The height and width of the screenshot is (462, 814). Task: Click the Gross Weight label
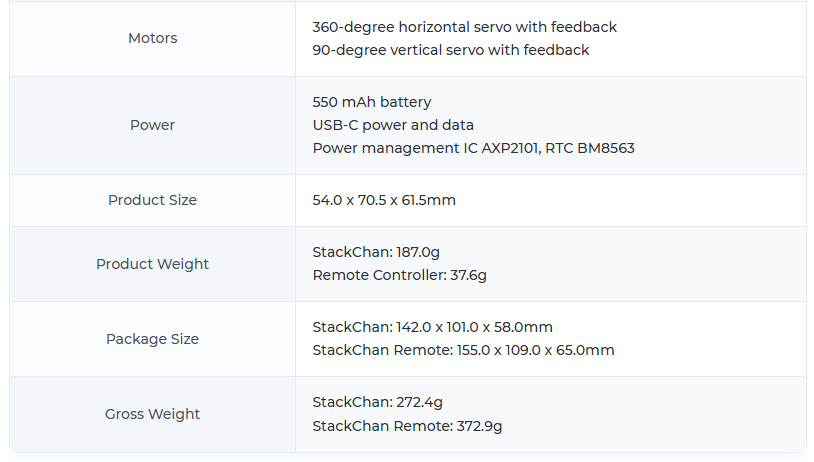coord(152,414)
